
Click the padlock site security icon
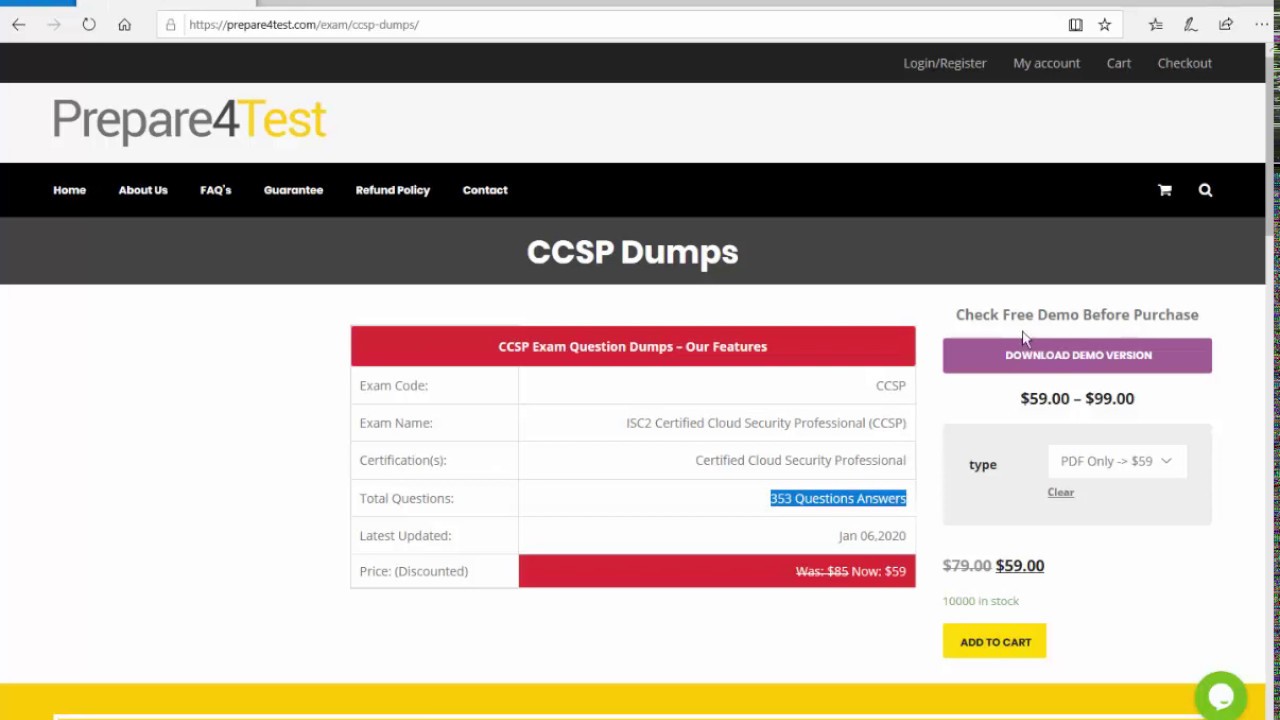click(x=171, y=25)
